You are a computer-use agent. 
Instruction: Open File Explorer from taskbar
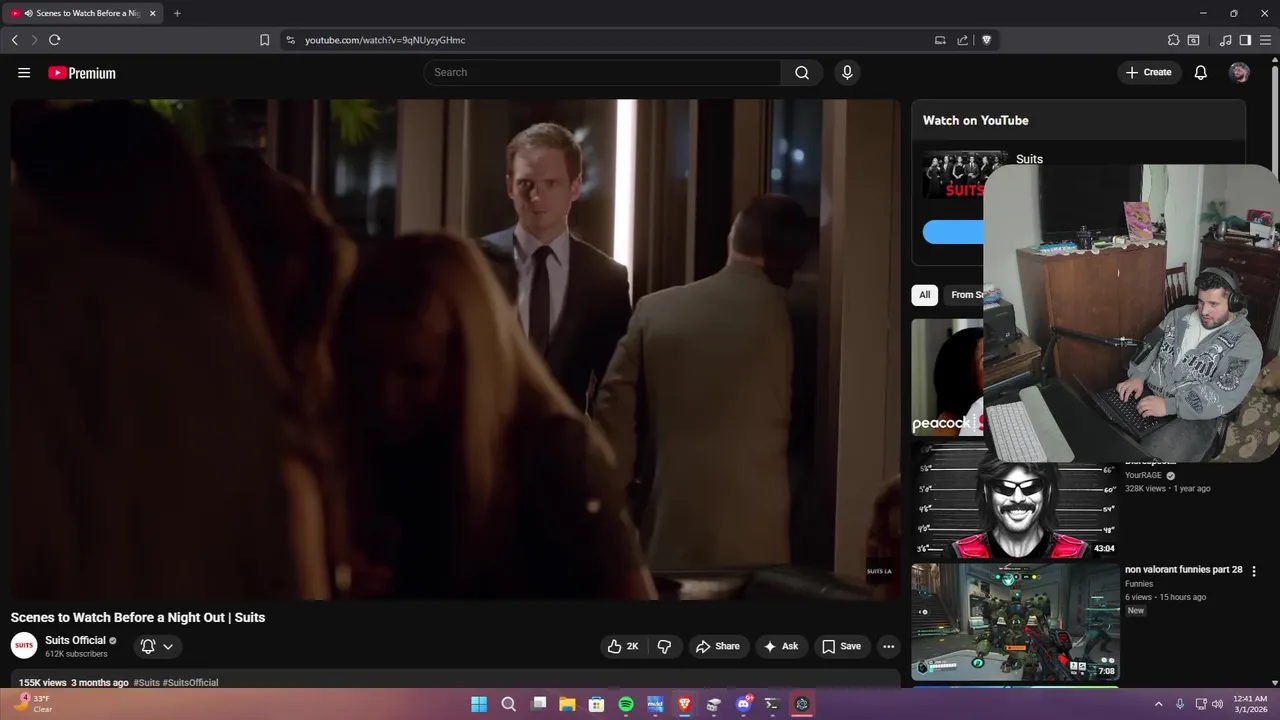567,704
